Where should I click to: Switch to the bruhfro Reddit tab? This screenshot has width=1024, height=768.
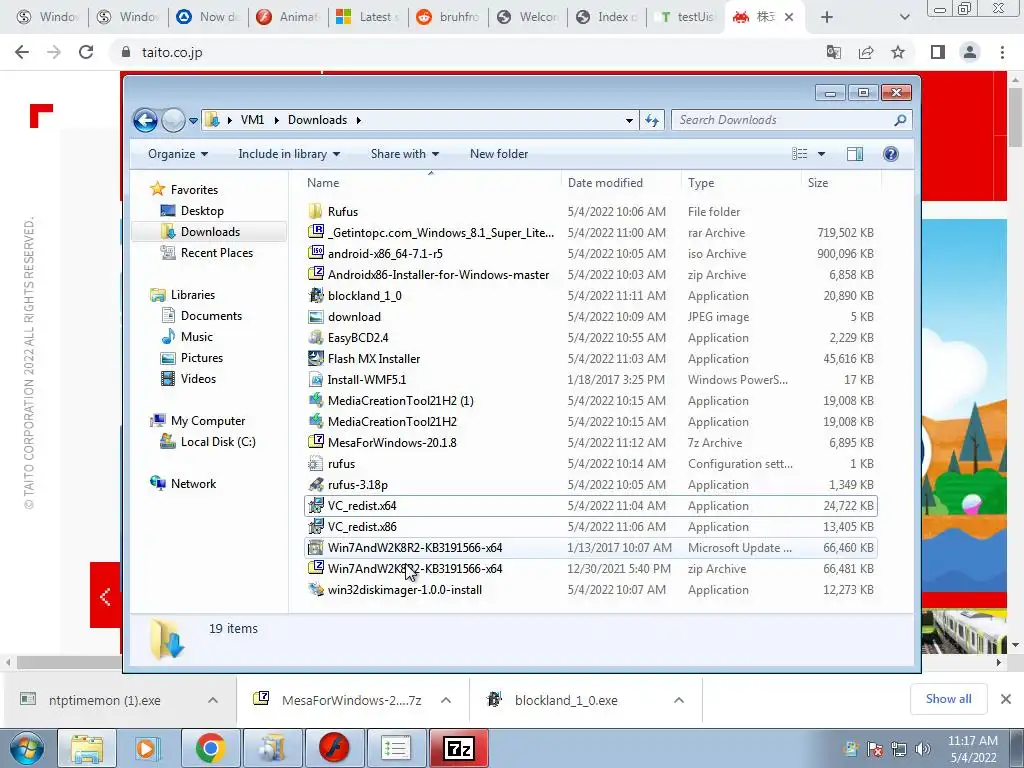pos(448,17)
